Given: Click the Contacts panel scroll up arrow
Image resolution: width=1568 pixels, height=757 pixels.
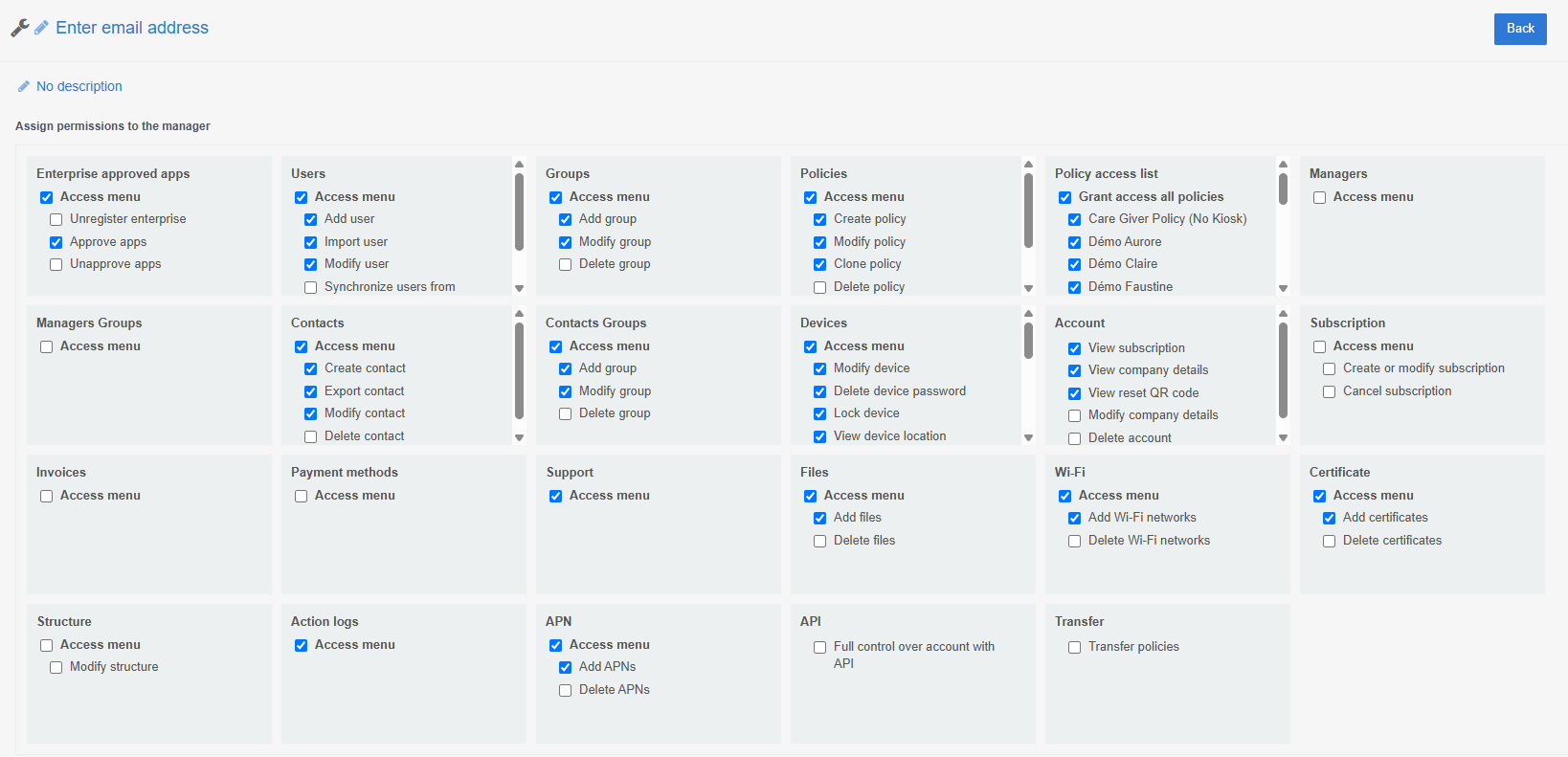Looking at the screenshot, I should [x=519, y=313].
